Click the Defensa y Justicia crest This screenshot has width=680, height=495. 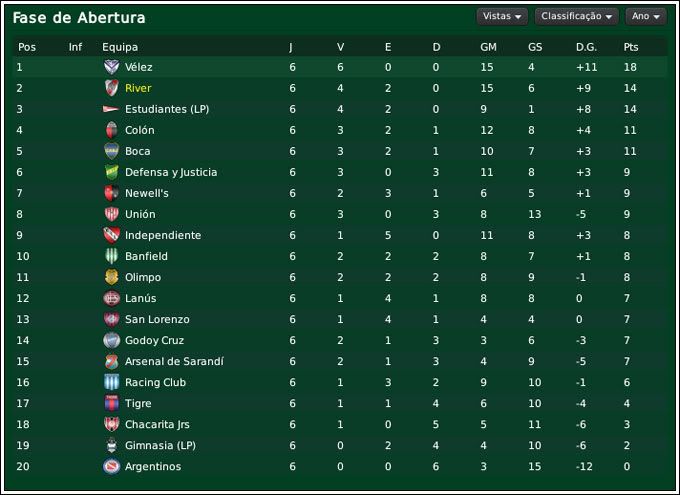111,172
